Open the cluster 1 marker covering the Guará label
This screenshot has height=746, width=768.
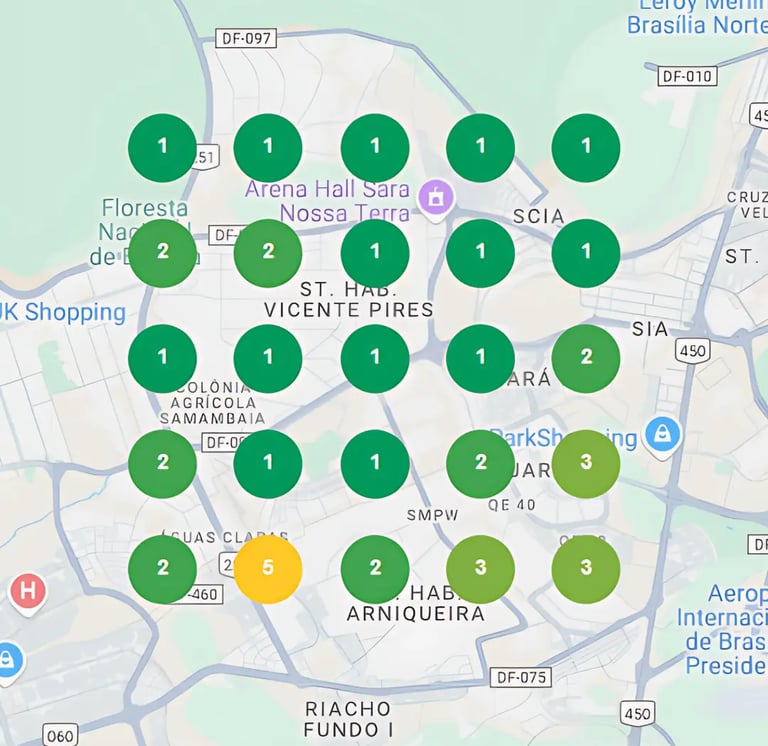[x=480, y=359]
